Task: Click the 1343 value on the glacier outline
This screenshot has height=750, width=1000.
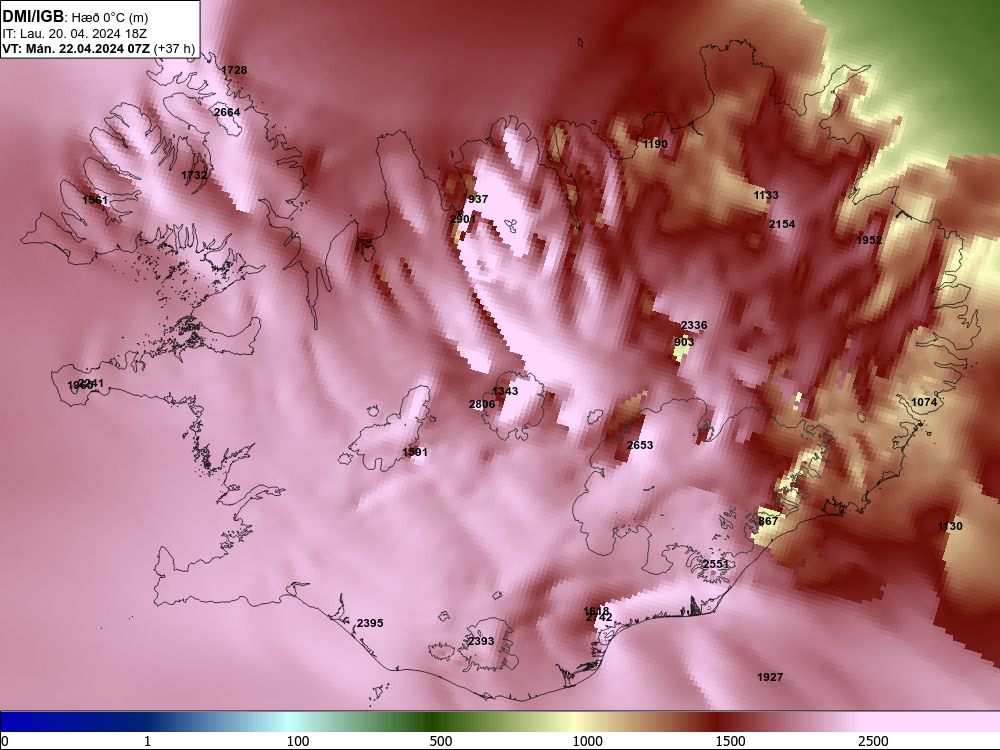Action: click(505, 391)
